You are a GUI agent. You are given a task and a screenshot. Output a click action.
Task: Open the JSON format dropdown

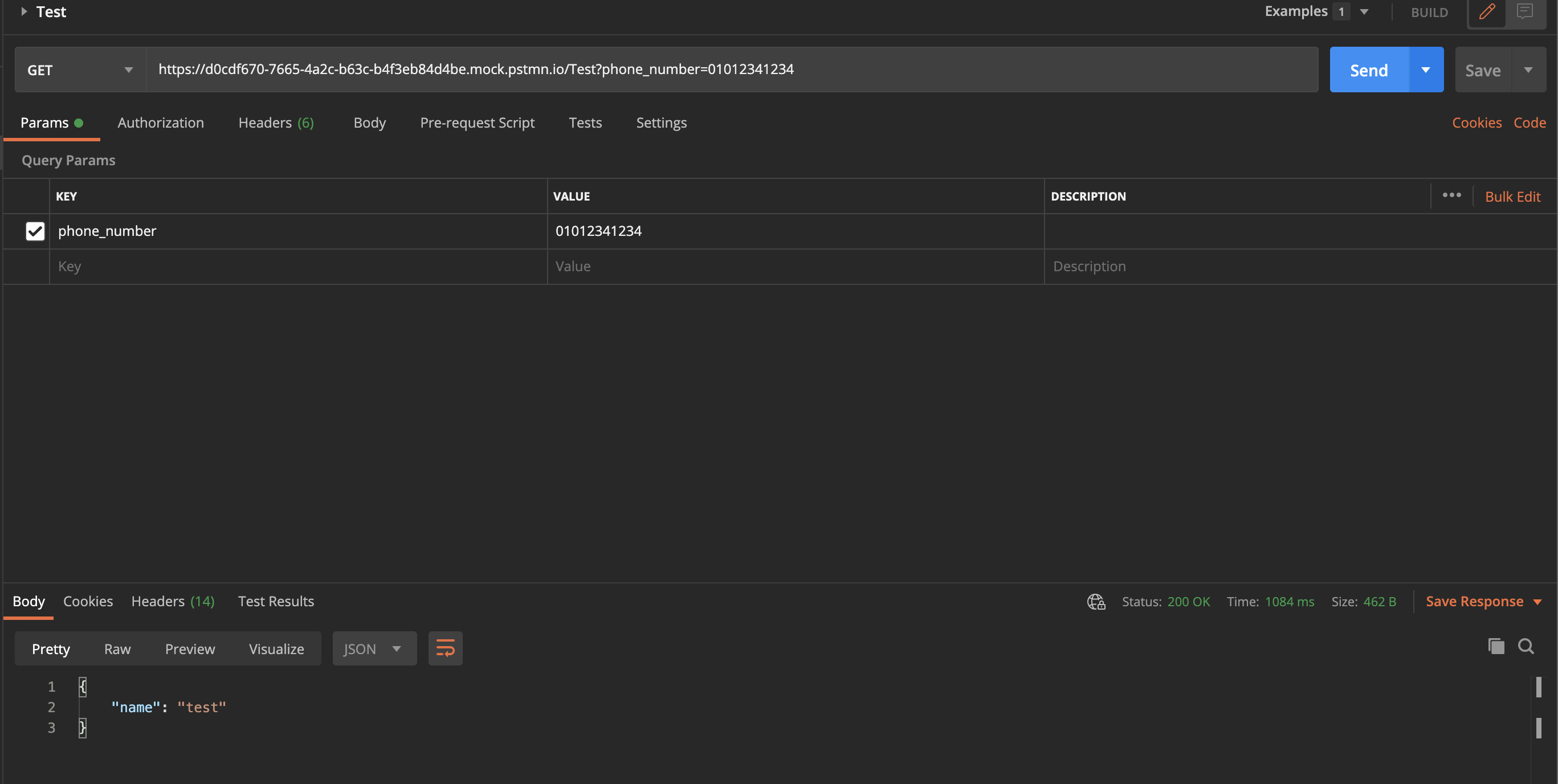(x=374, y=649)
